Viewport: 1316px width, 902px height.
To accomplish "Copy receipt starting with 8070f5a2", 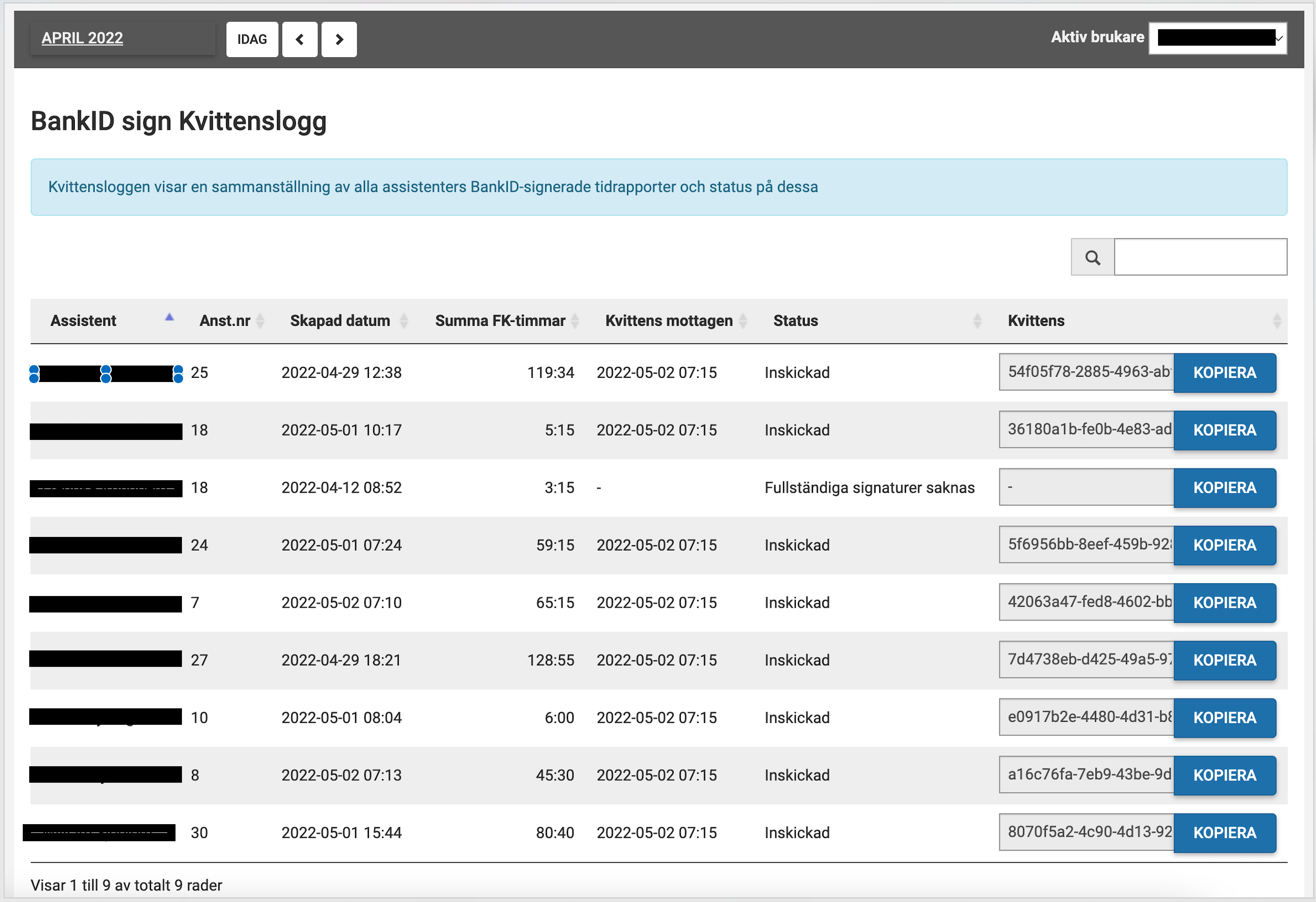I will coord(1224,832).
